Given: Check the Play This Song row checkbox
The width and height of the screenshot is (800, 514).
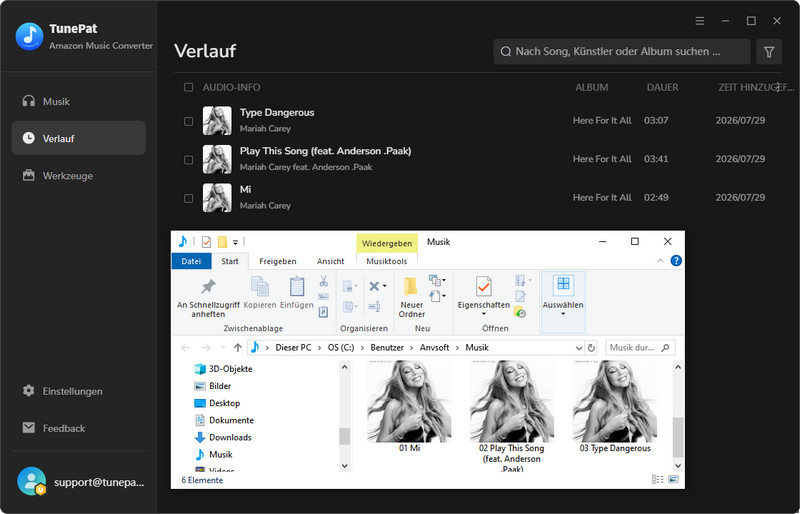Looking at the screenshot, I should pos(188,160).
